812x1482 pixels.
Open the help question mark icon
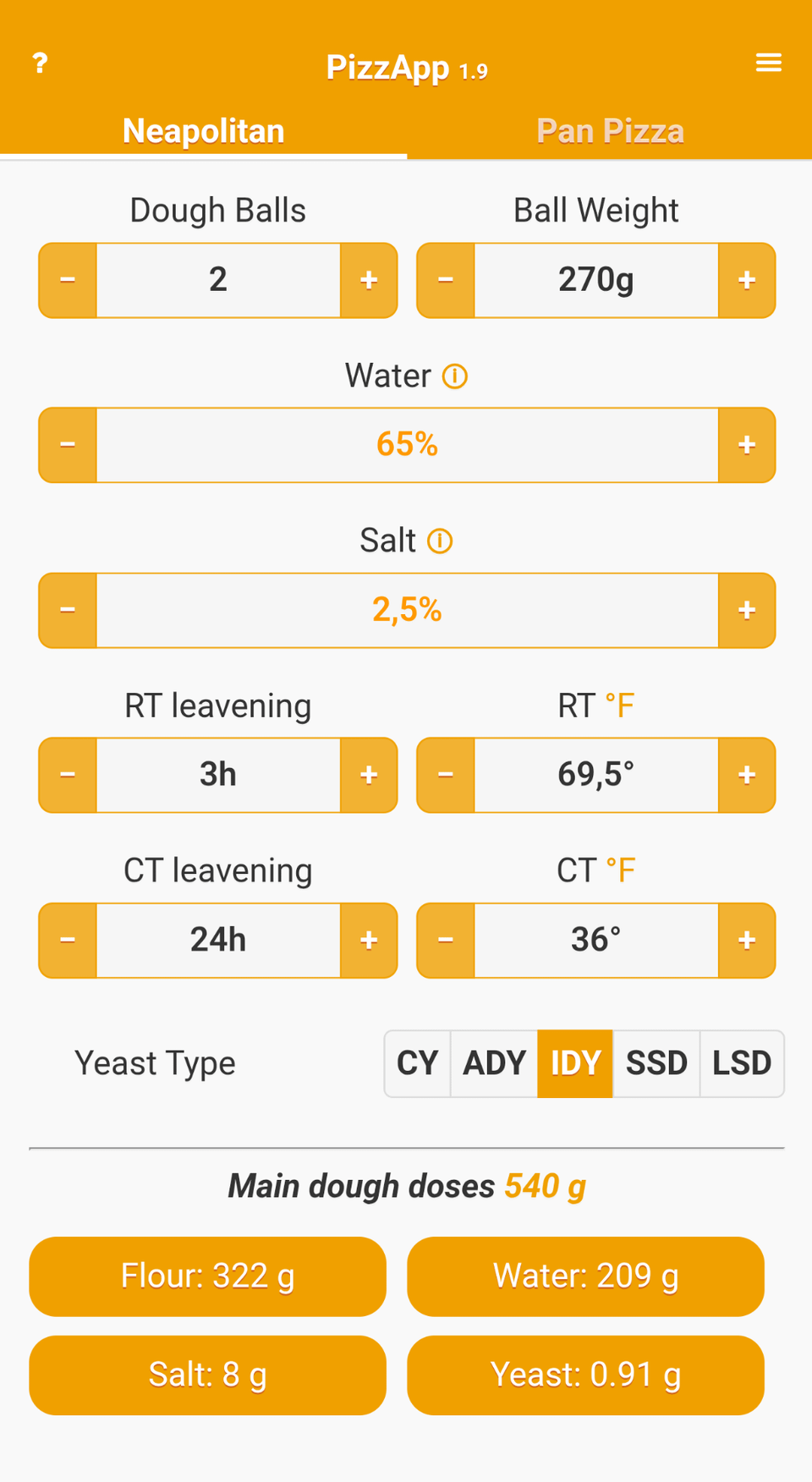(x=40, y=63)
